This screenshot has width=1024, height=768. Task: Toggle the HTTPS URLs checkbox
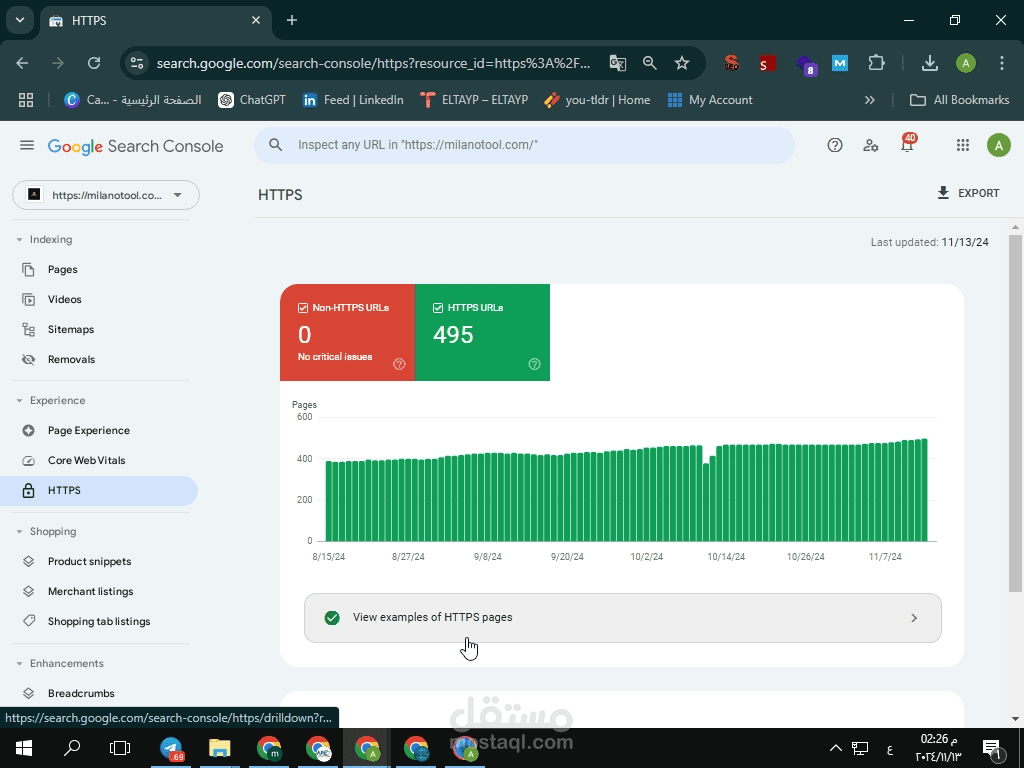(x=438, y=308)
